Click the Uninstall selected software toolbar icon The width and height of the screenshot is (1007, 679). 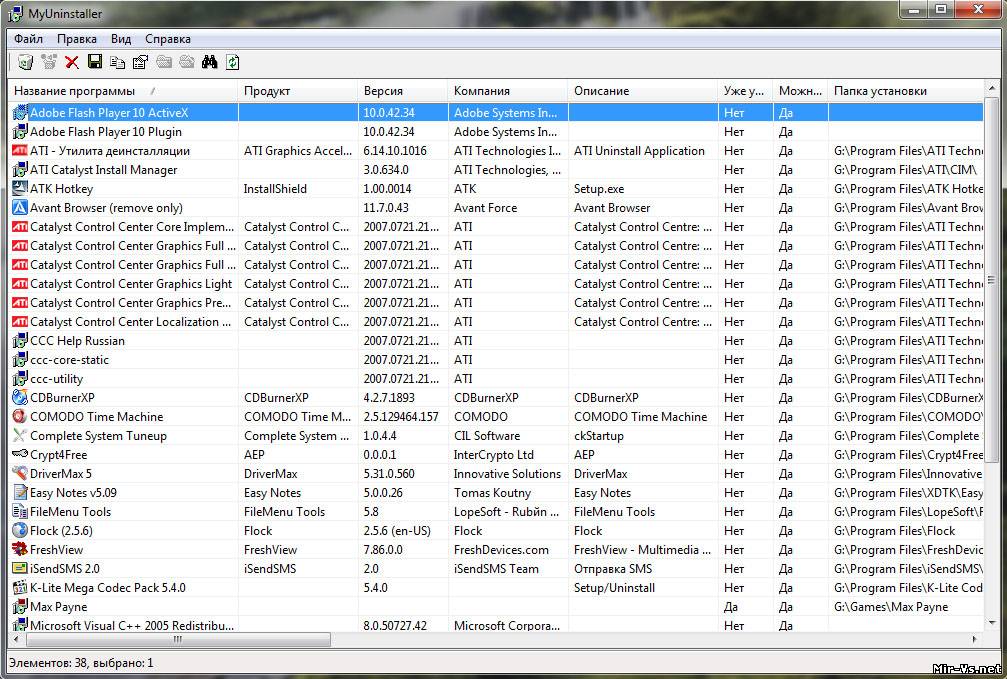point(25,62)
